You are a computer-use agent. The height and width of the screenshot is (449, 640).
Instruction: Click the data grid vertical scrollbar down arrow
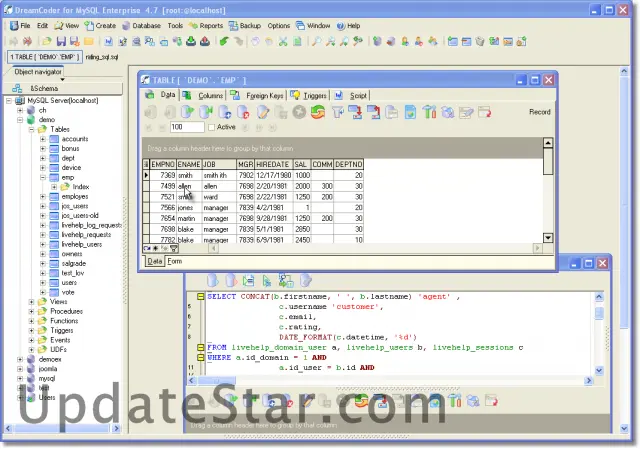[548, 238]
